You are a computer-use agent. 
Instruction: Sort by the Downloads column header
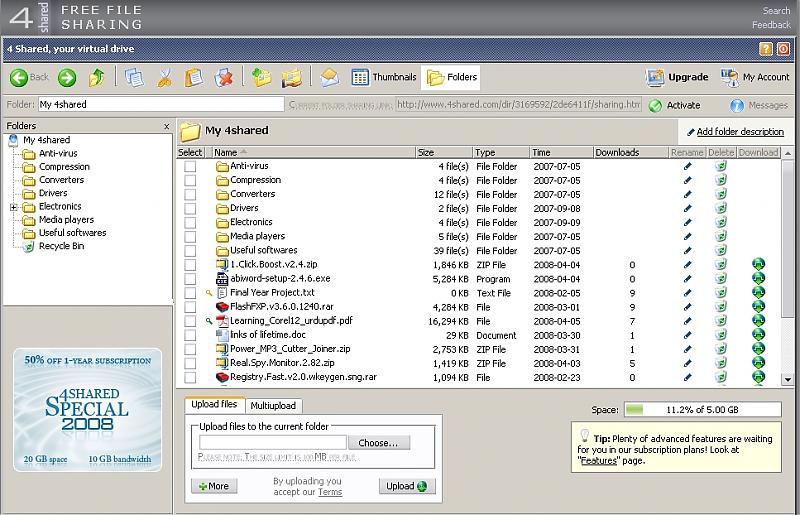tap(631, 152)
